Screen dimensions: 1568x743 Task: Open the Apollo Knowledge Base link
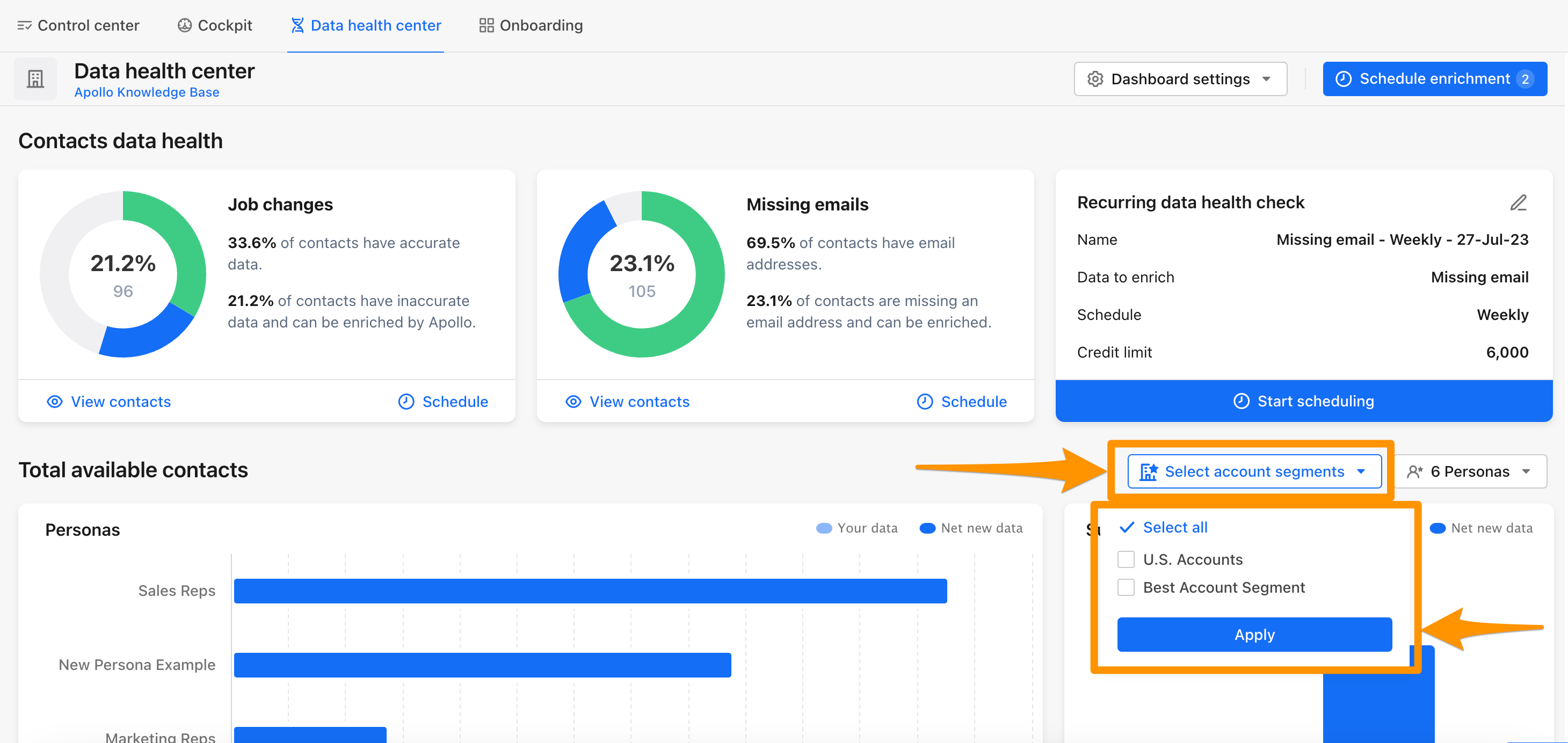[147, 92]
